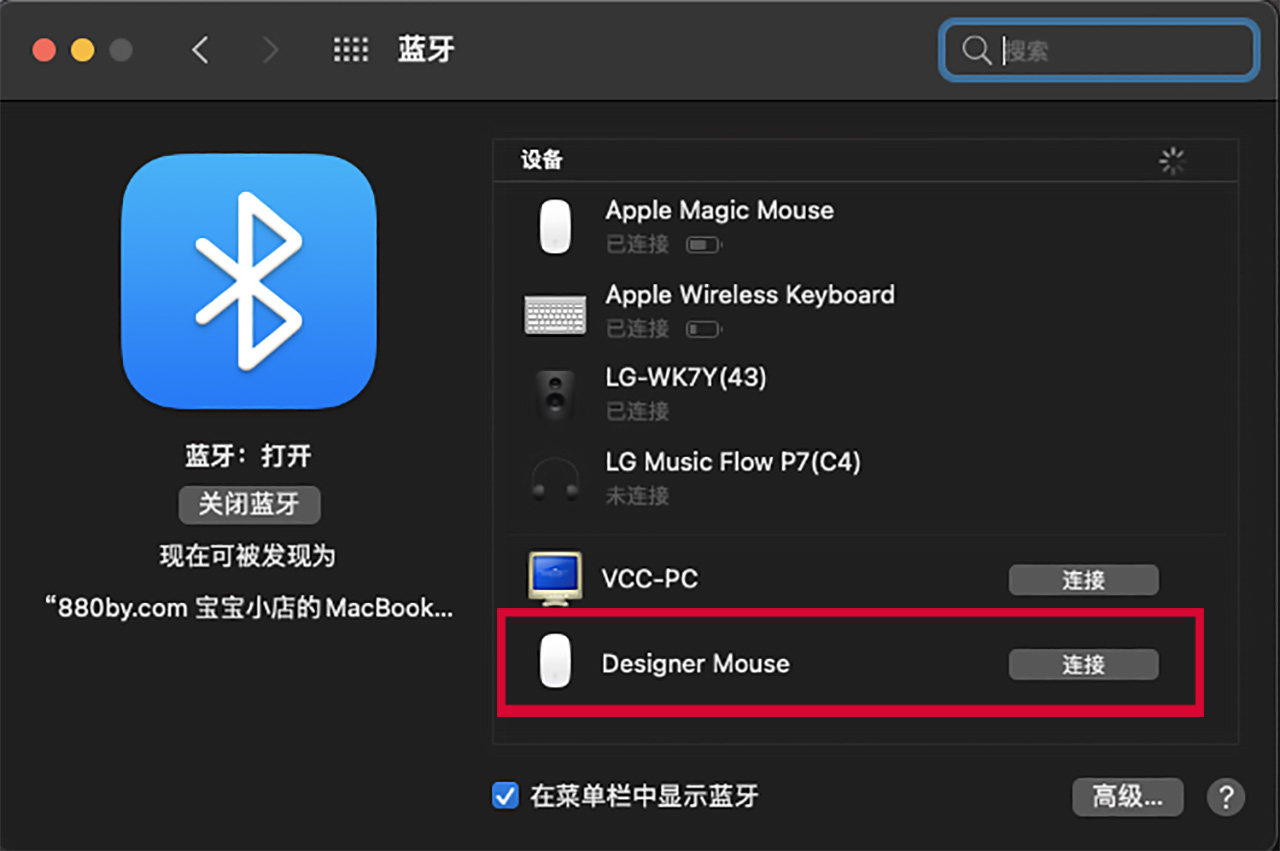Screen dimensions: 1280x851
Task: Go back with the left chevron
Action: click(x=200, y=50)
